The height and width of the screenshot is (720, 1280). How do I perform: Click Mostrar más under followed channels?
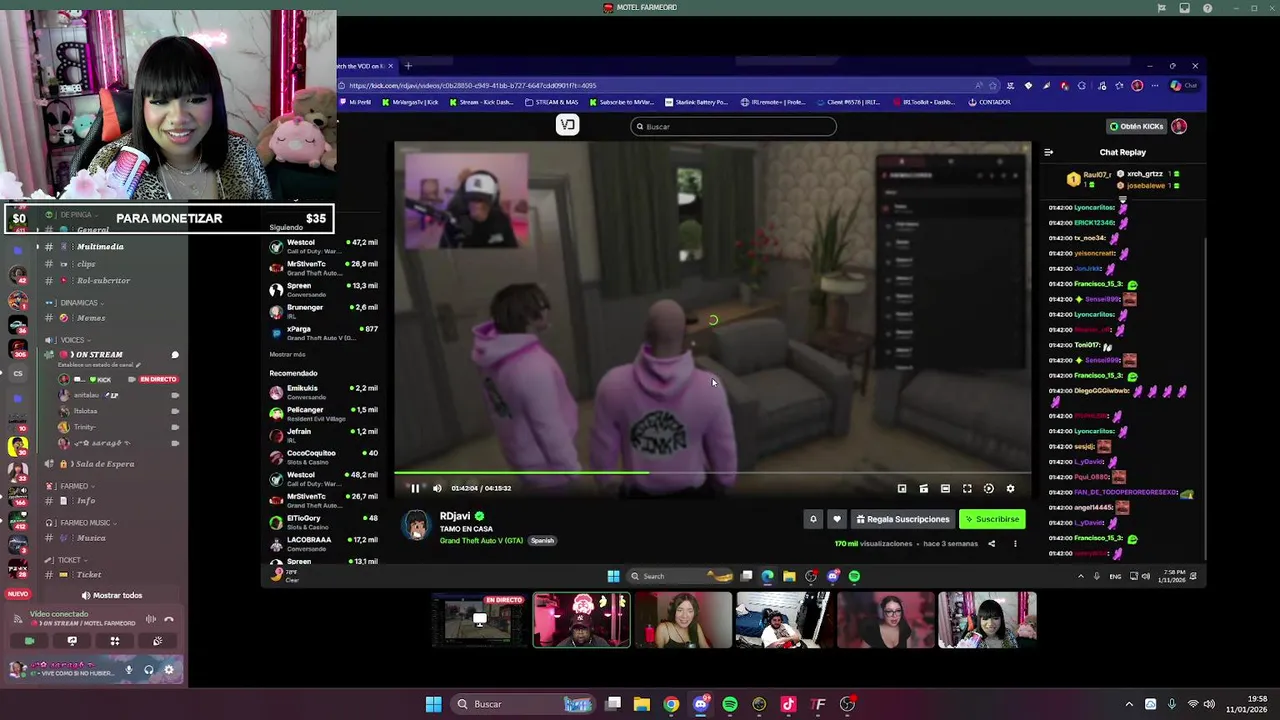pos(287,354)
